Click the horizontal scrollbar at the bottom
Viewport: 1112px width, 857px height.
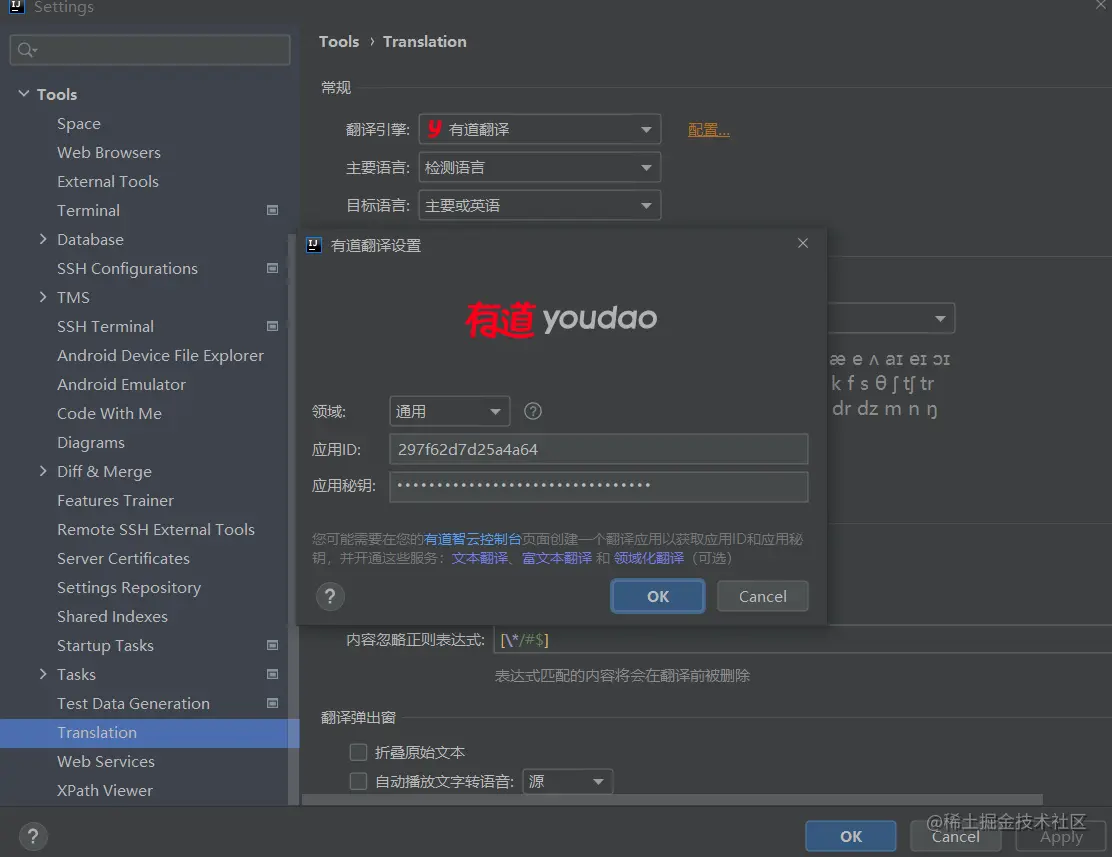pyautogui.click(x=672, y=800)
